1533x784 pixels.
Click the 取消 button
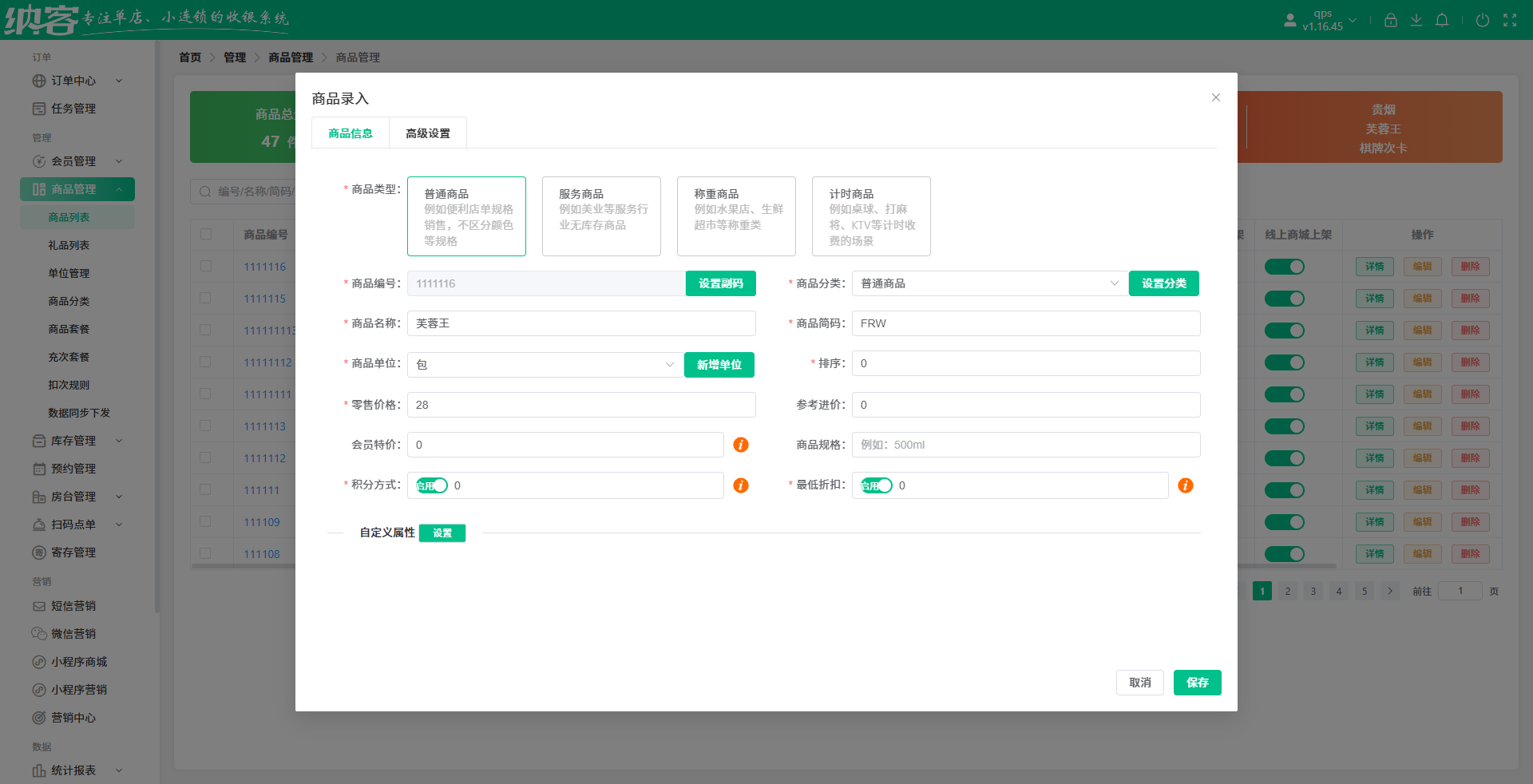pyautogui.click(x=1140, y=683)
